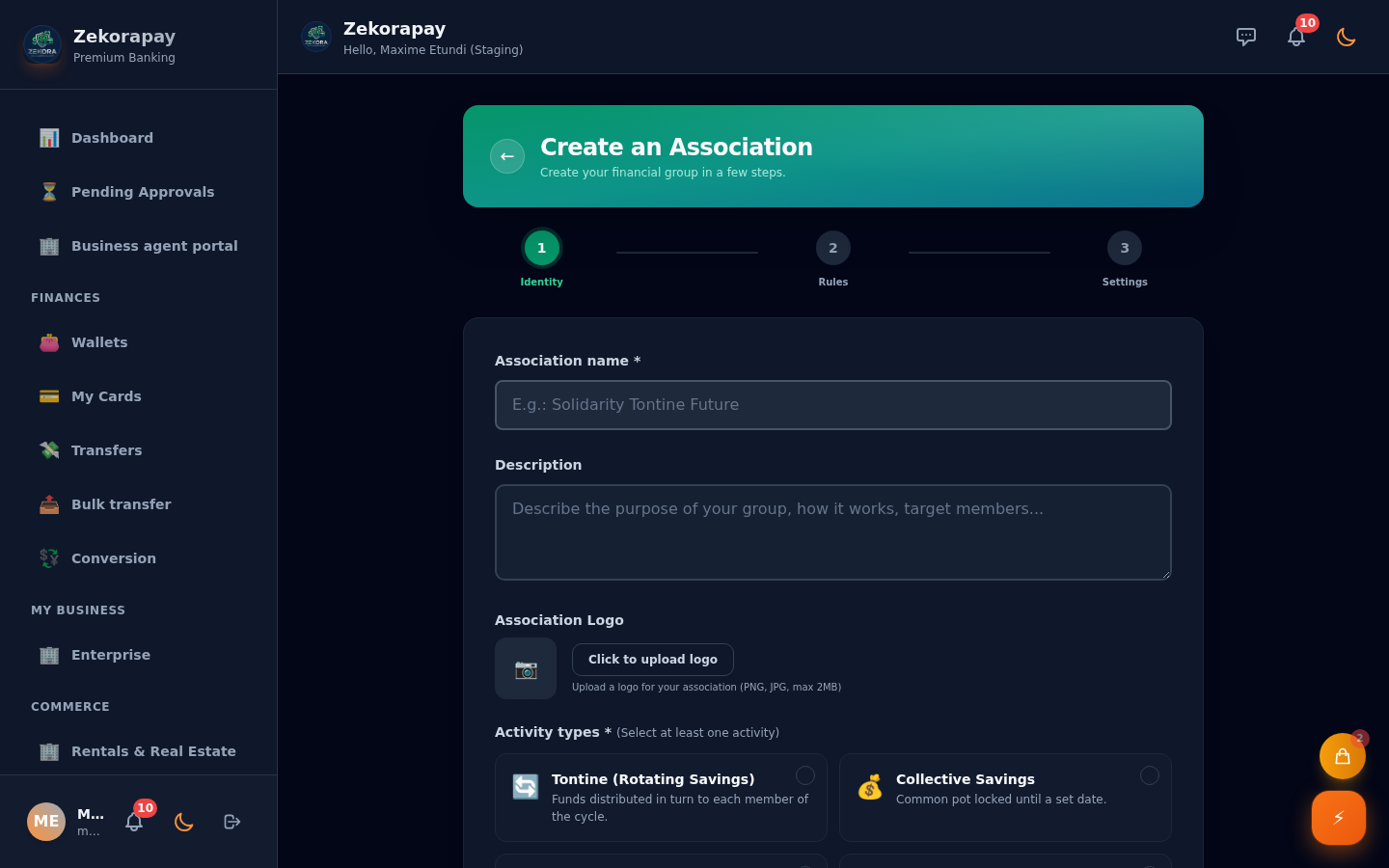Click the Business agent portal building icon
The width and height of the screenshot is (1389, 868).
(49, 246)
